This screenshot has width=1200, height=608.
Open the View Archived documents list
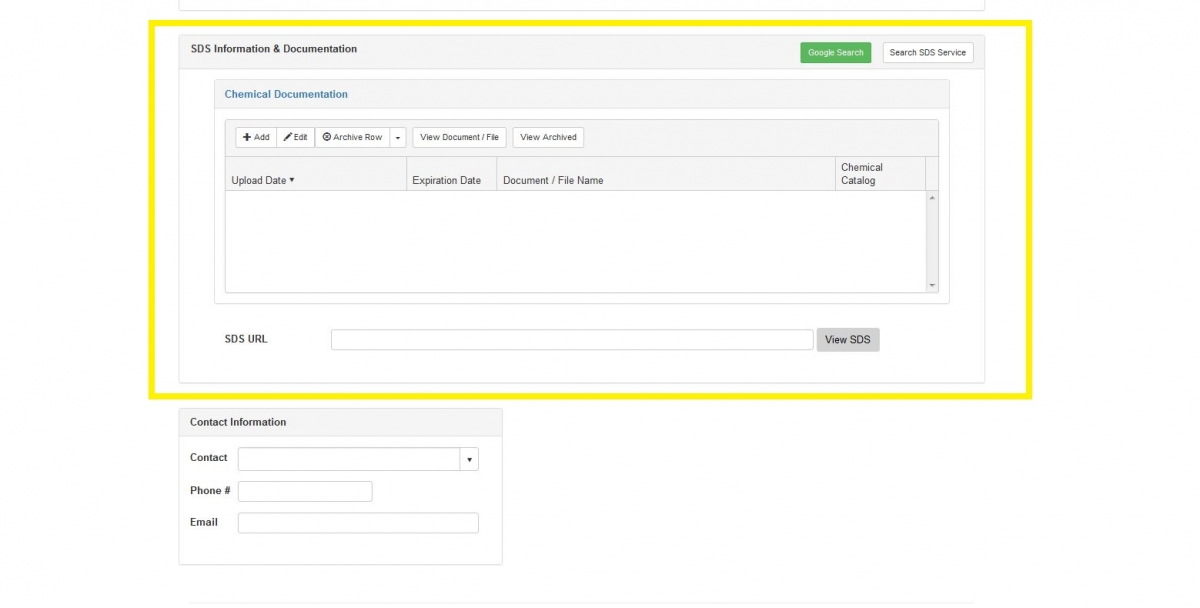547,137
